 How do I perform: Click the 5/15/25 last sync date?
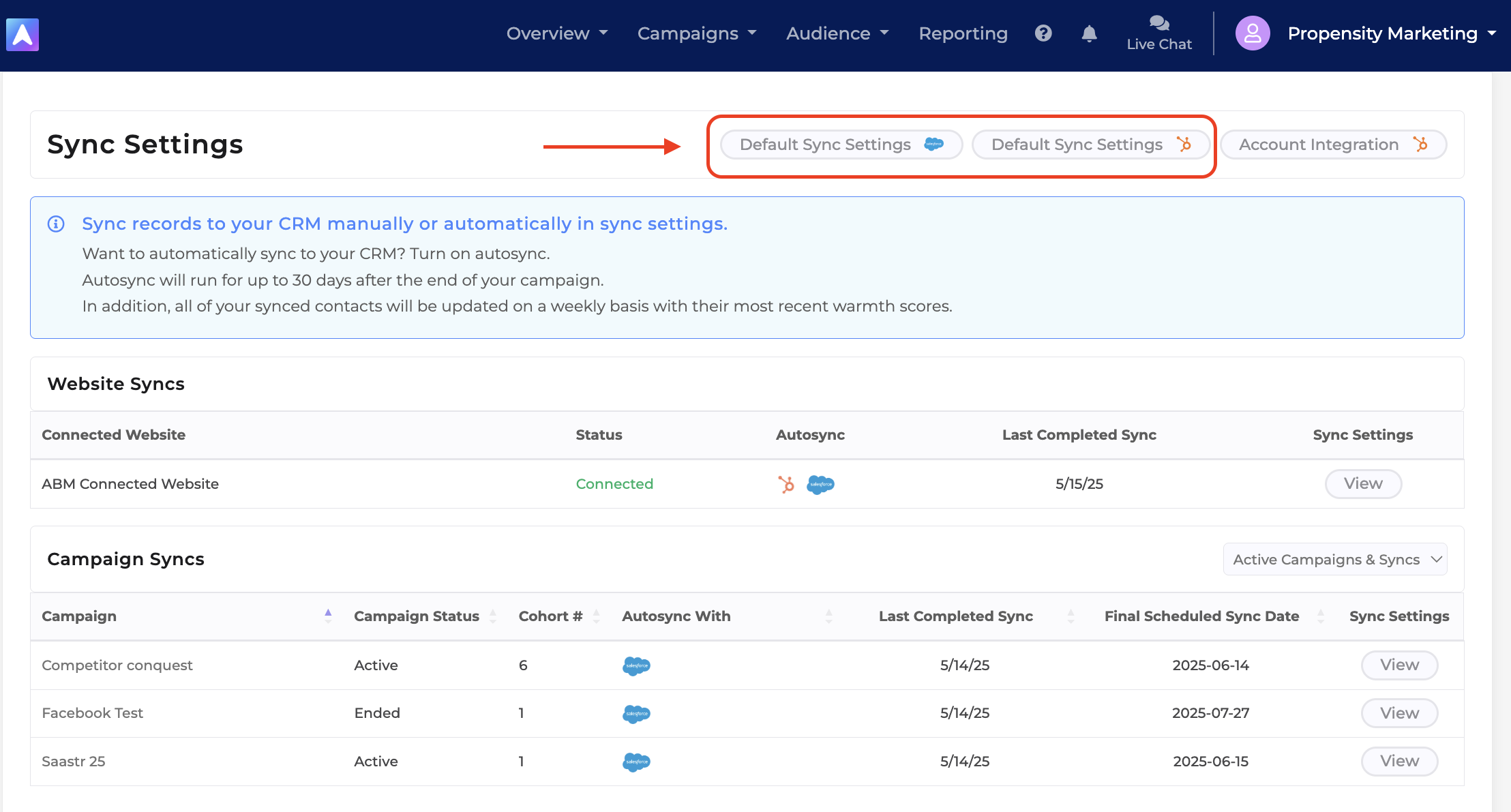(1079, 484)
